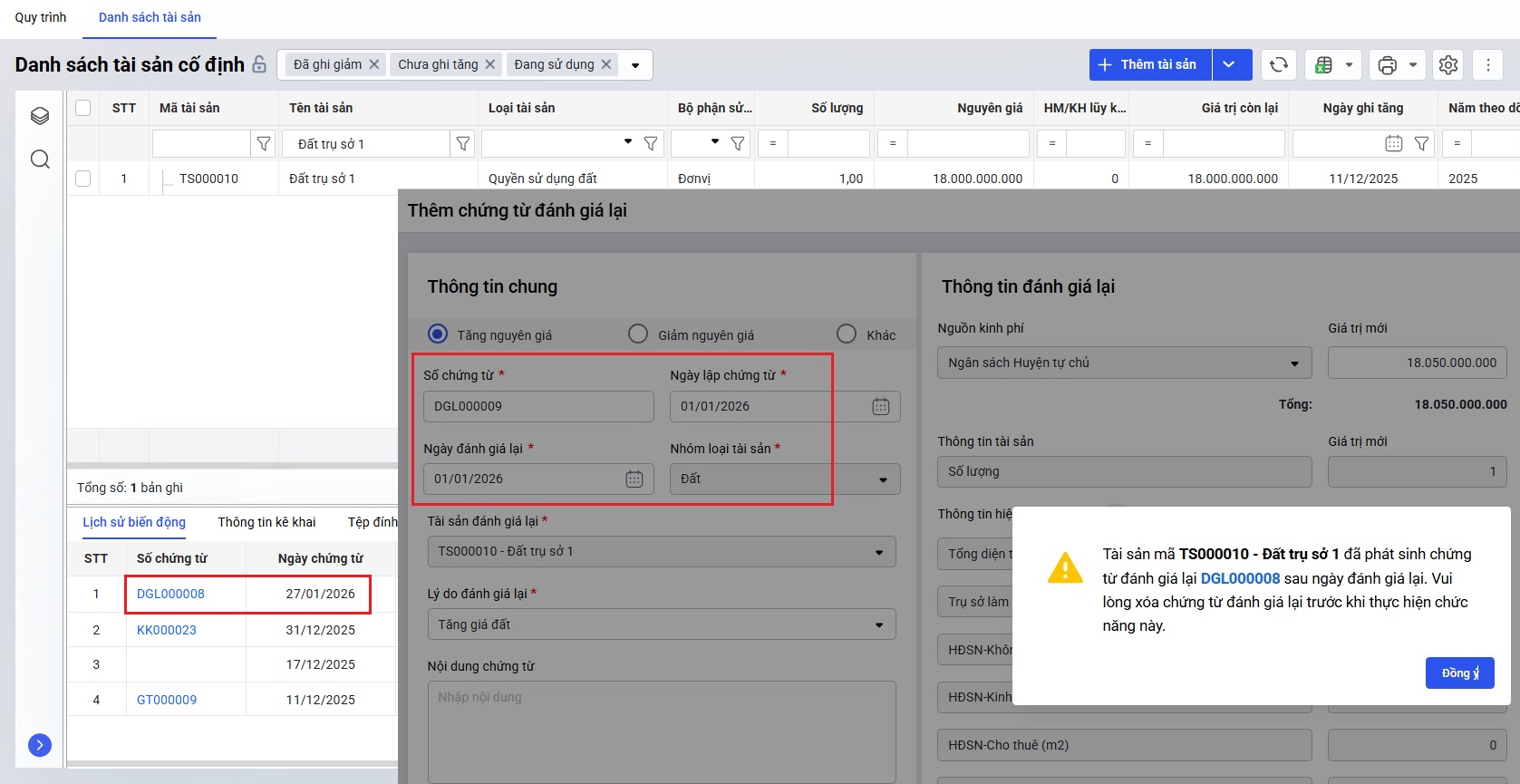Tick the checkbox for row TS000010
The width and height of the screenshot is (1520, 784).
(x=83, y=179)
